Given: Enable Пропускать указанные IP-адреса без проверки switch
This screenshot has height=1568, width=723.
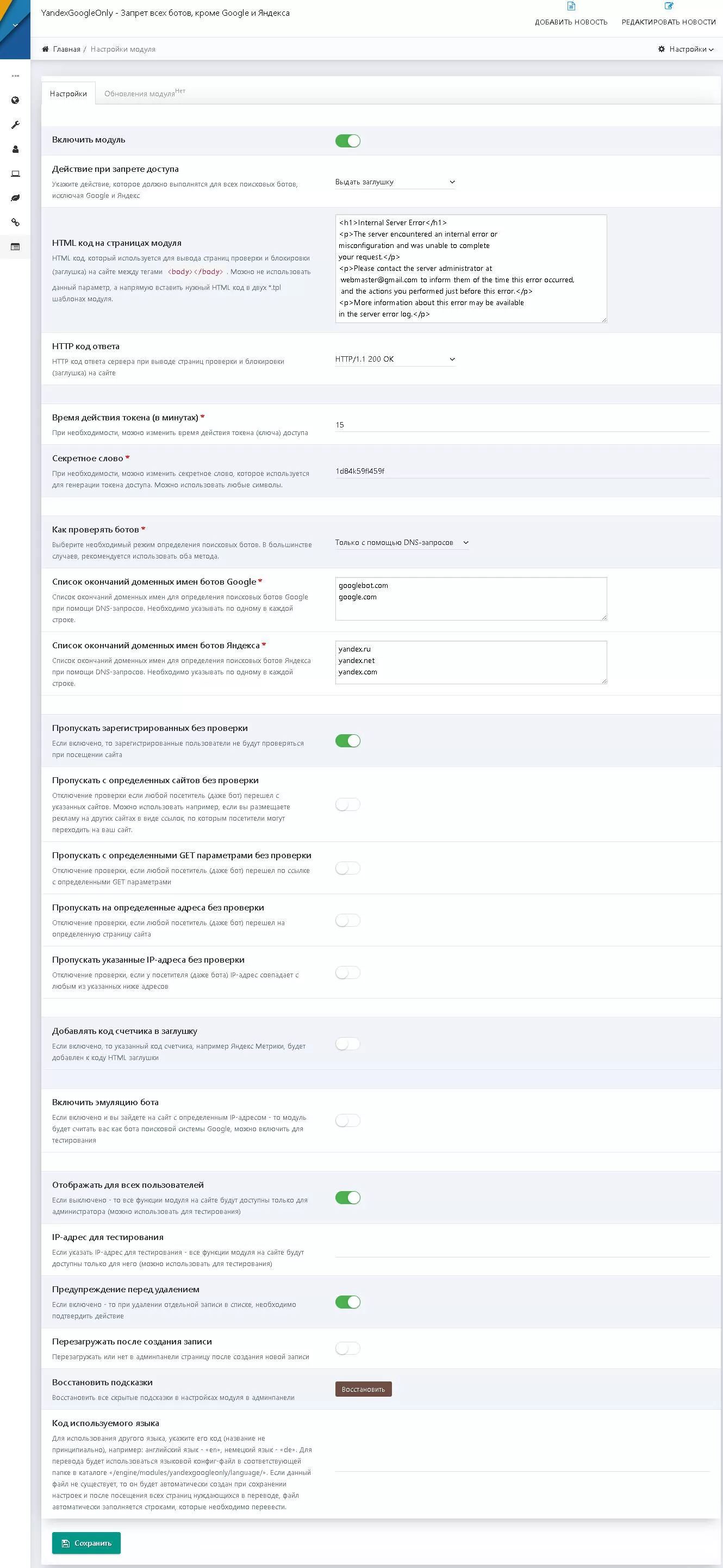Looking at the screenshot, I should pyautogui.click(x=347, y=972).
